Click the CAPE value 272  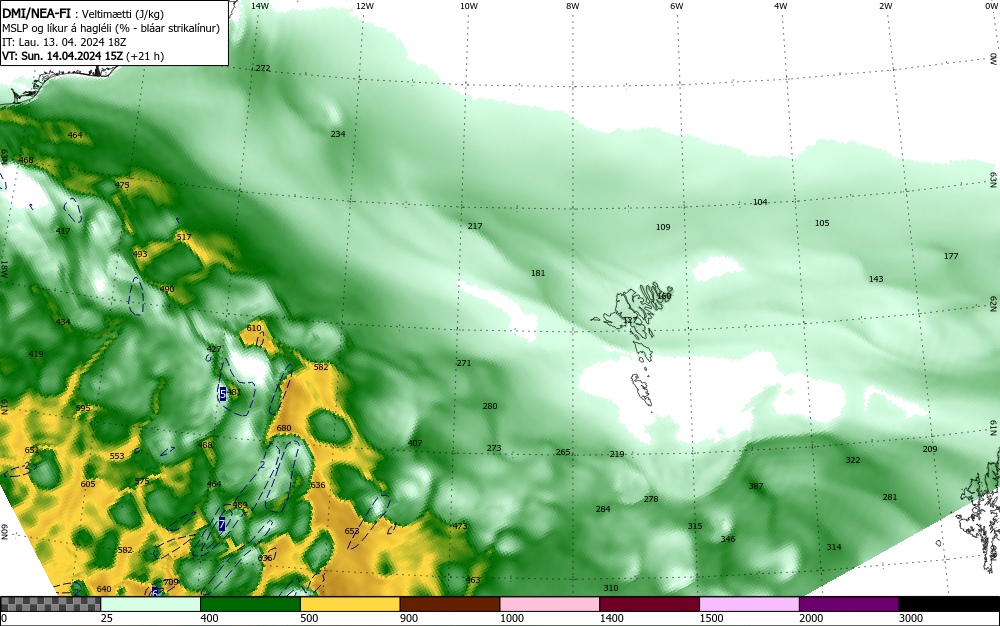263,68
